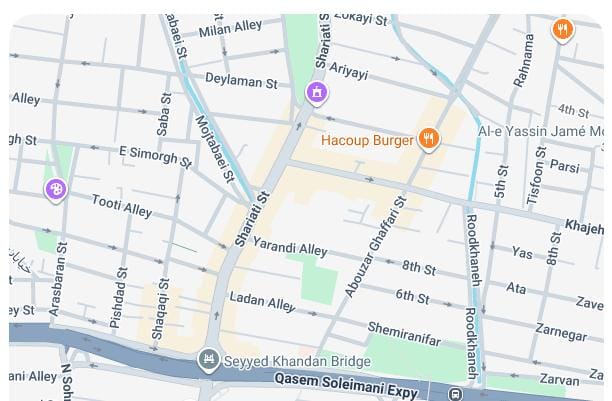
Task: Select the Shemiranifar street label
Action: click(x=404, y=334)
